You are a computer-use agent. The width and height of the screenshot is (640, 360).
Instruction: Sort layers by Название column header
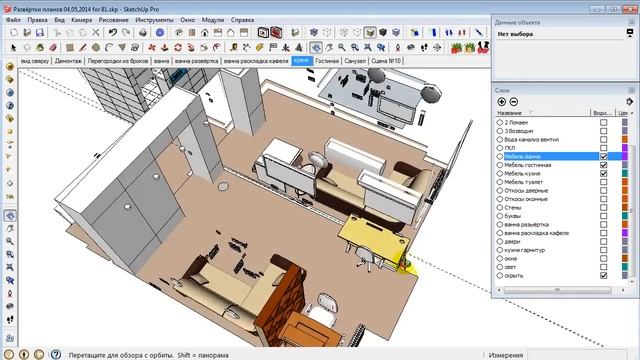tap(542, 113)
